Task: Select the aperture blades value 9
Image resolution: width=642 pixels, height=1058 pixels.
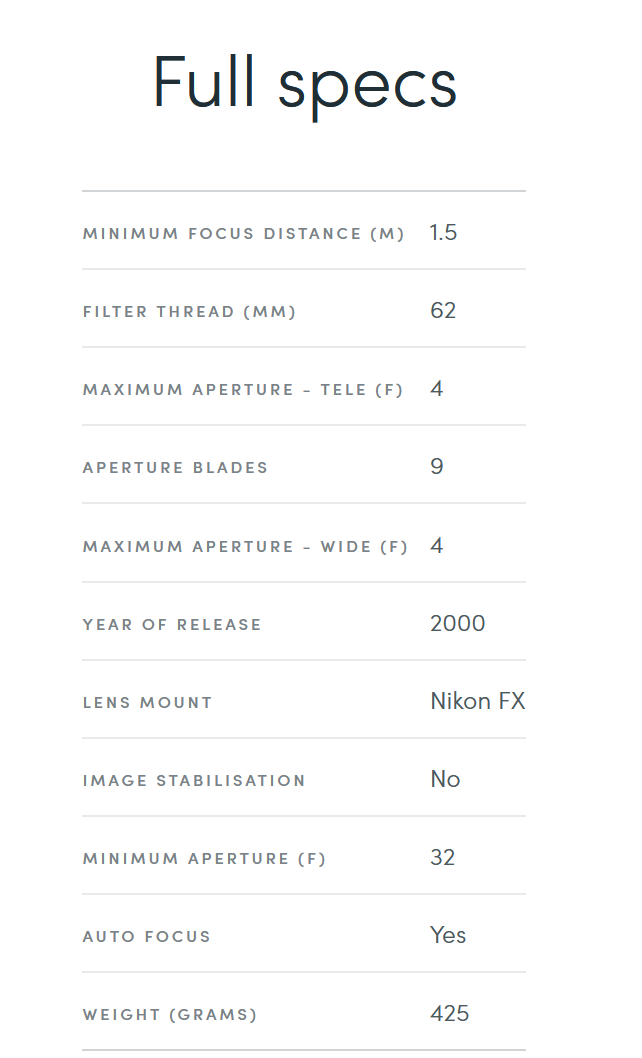Action: point(437,467)
